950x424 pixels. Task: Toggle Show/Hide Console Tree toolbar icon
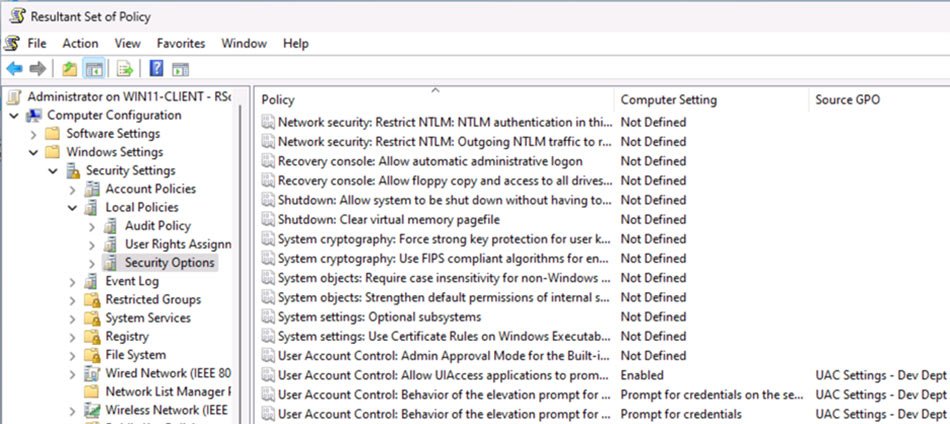tap(92, 69)
